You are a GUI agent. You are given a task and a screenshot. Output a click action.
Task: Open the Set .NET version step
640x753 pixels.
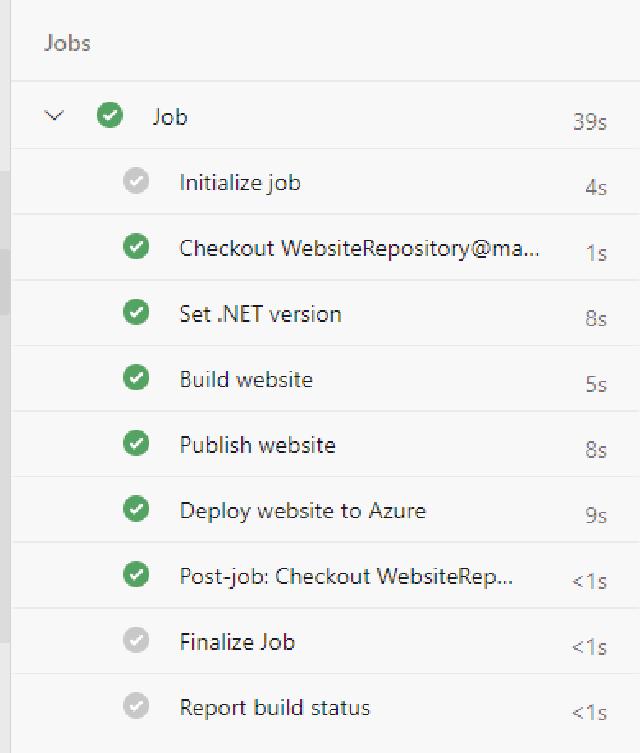[x=260, y=314]
